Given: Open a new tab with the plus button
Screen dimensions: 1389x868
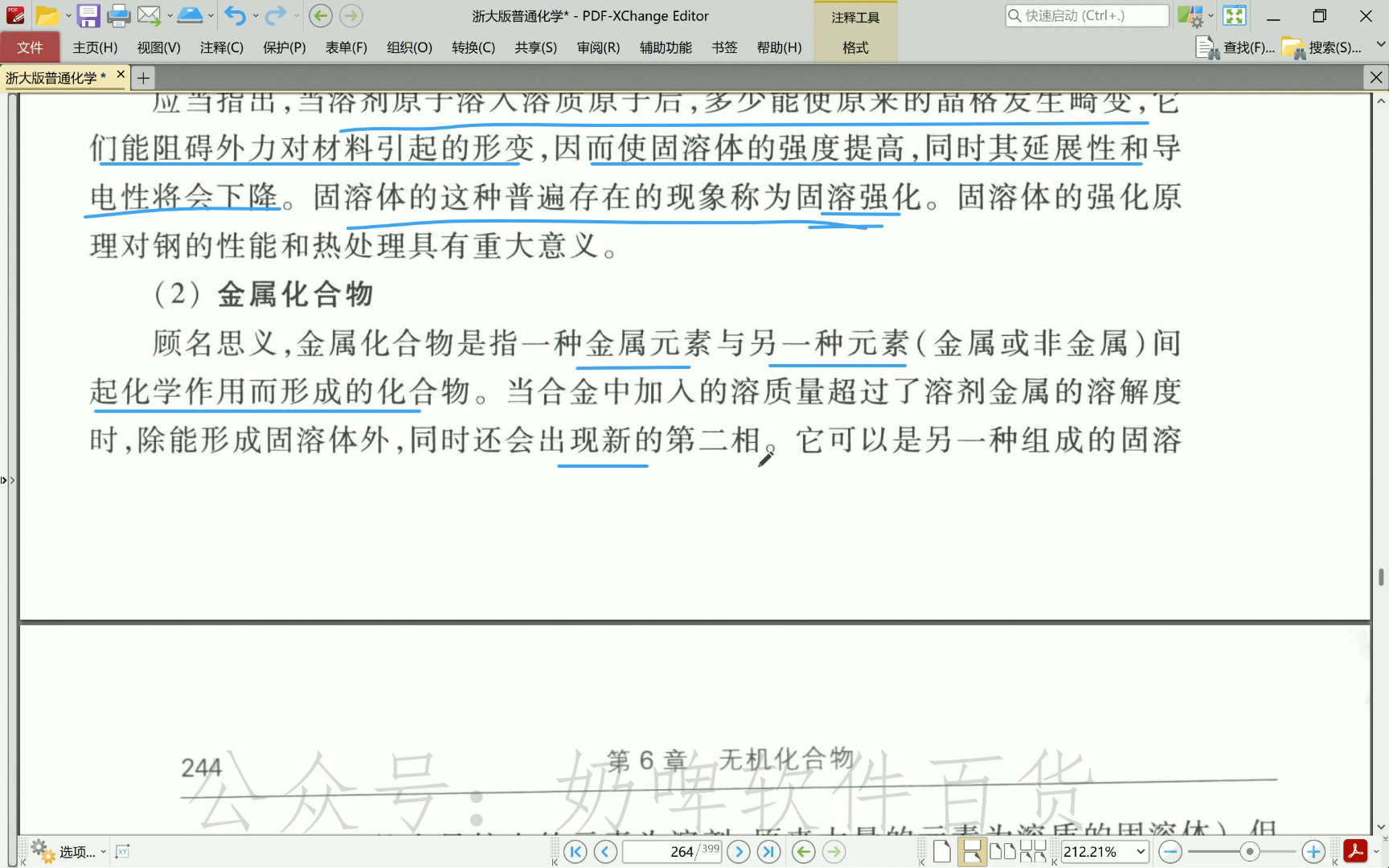Looking at the screenshot, I should 143,78.
